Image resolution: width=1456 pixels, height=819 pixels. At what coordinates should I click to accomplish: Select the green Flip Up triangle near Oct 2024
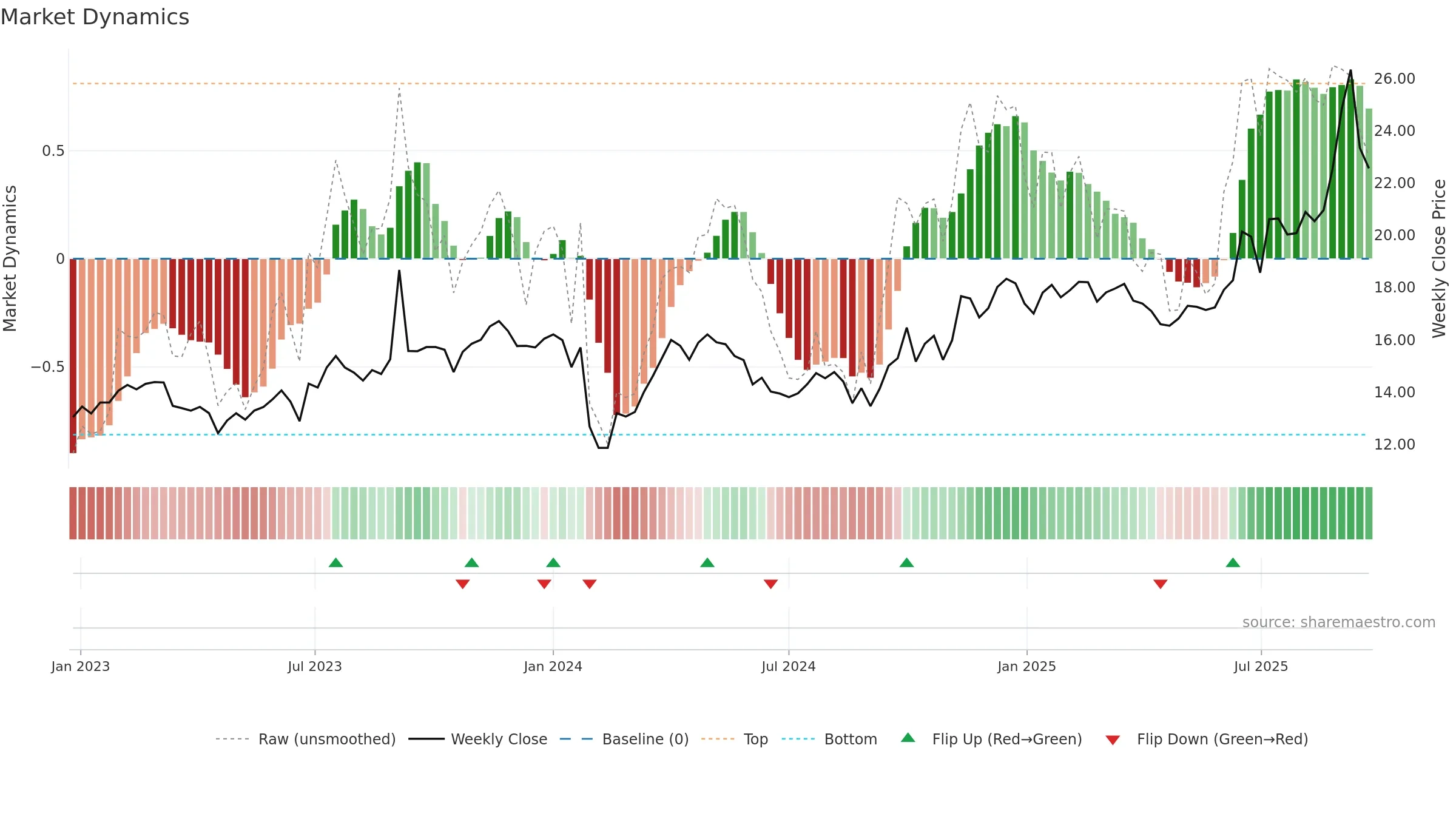[906, 562]
